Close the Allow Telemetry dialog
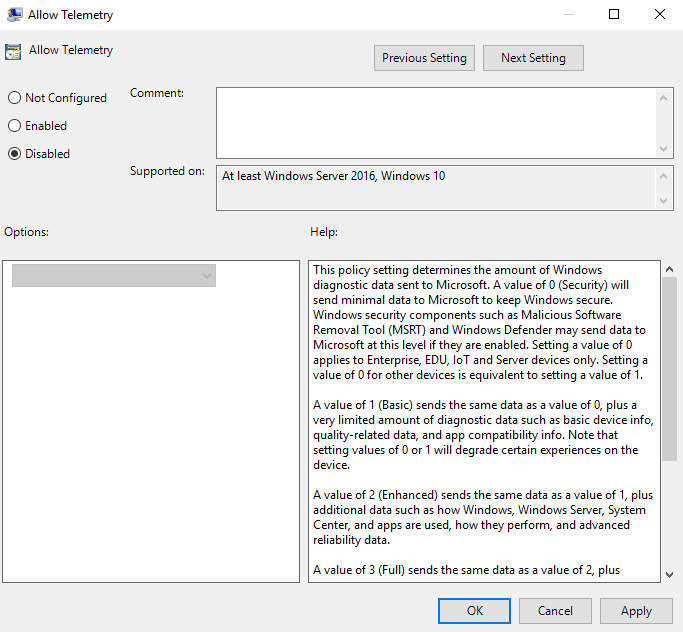This screenshot has height=632, width=683. click(659, 14)
